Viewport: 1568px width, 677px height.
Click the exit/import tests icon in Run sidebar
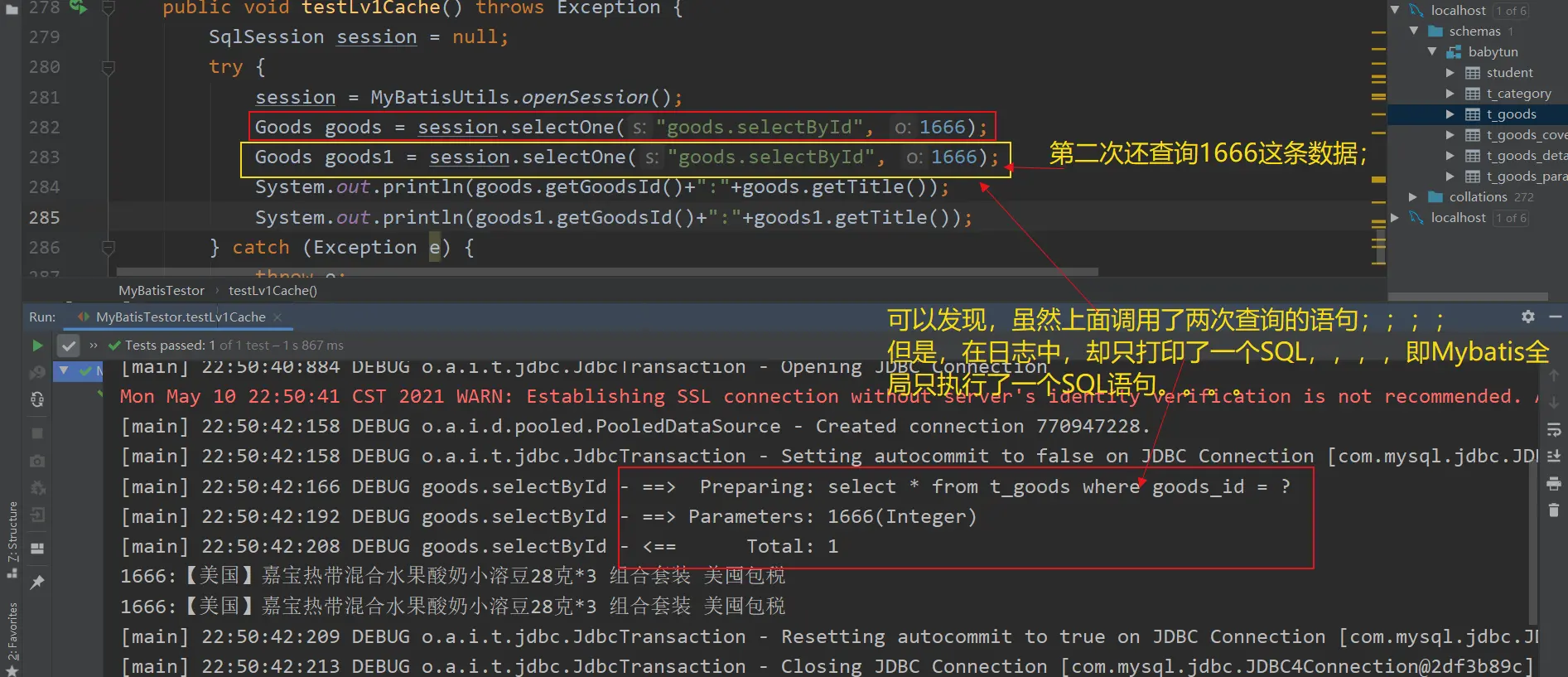tap(37, 515)
